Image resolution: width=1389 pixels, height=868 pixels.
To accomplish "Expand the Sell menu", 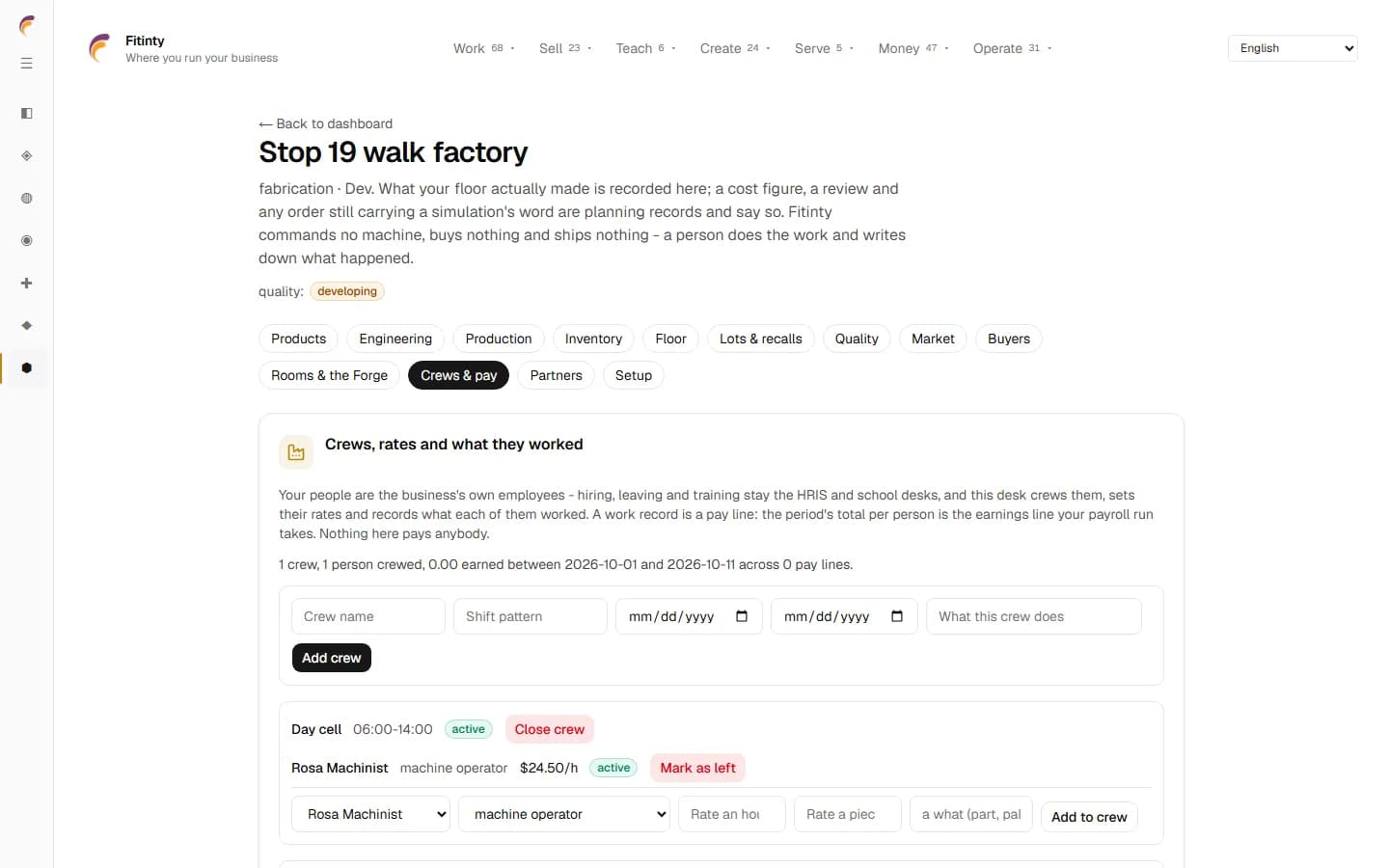I will (x=565, y=48).
